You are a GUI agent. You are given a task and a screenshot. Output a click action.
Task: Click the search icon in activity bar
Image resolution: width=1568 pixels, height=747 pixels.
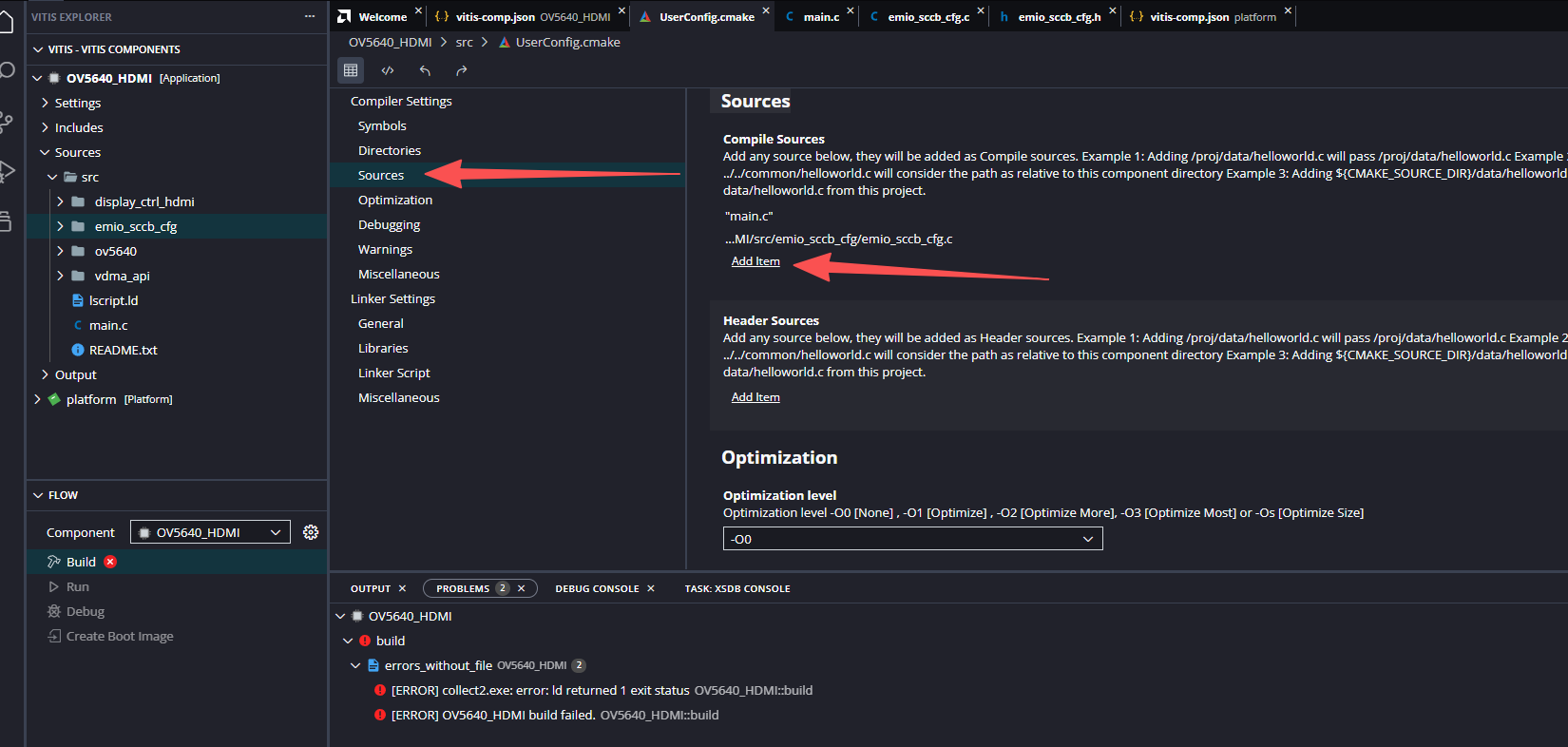click(7, 70)
